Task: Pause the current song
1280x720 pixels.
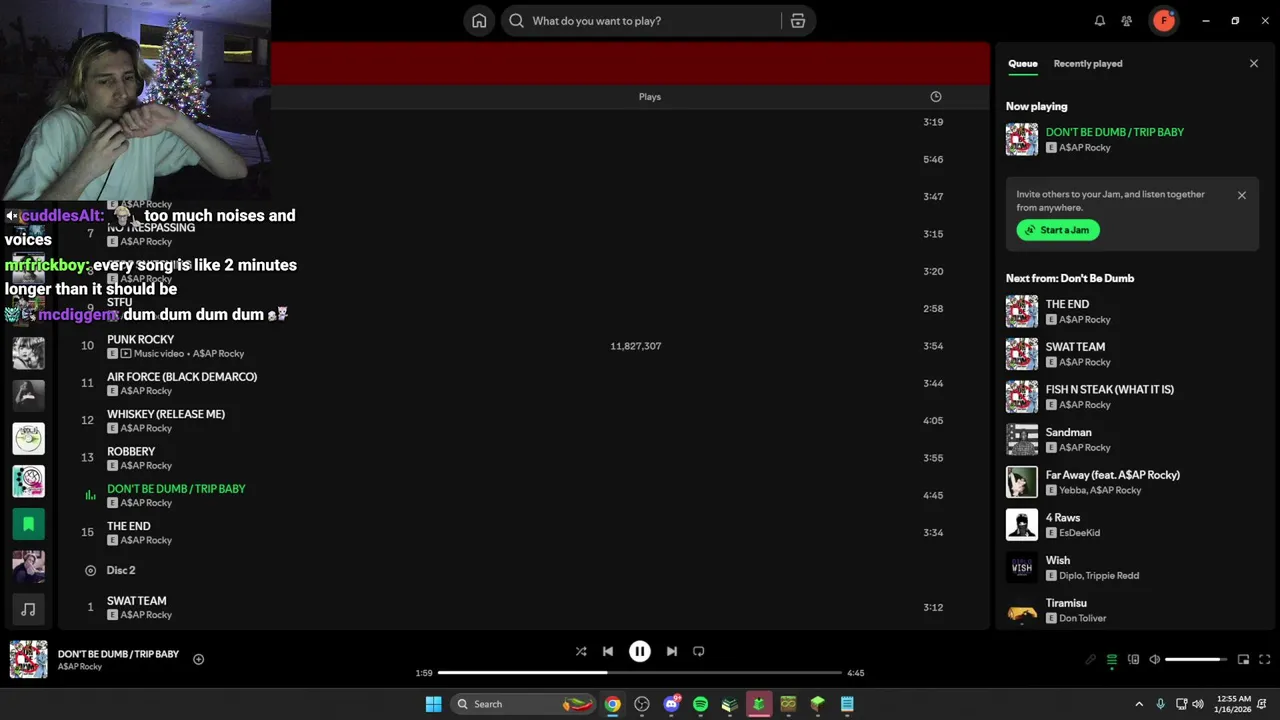Action: pos(640,651)
